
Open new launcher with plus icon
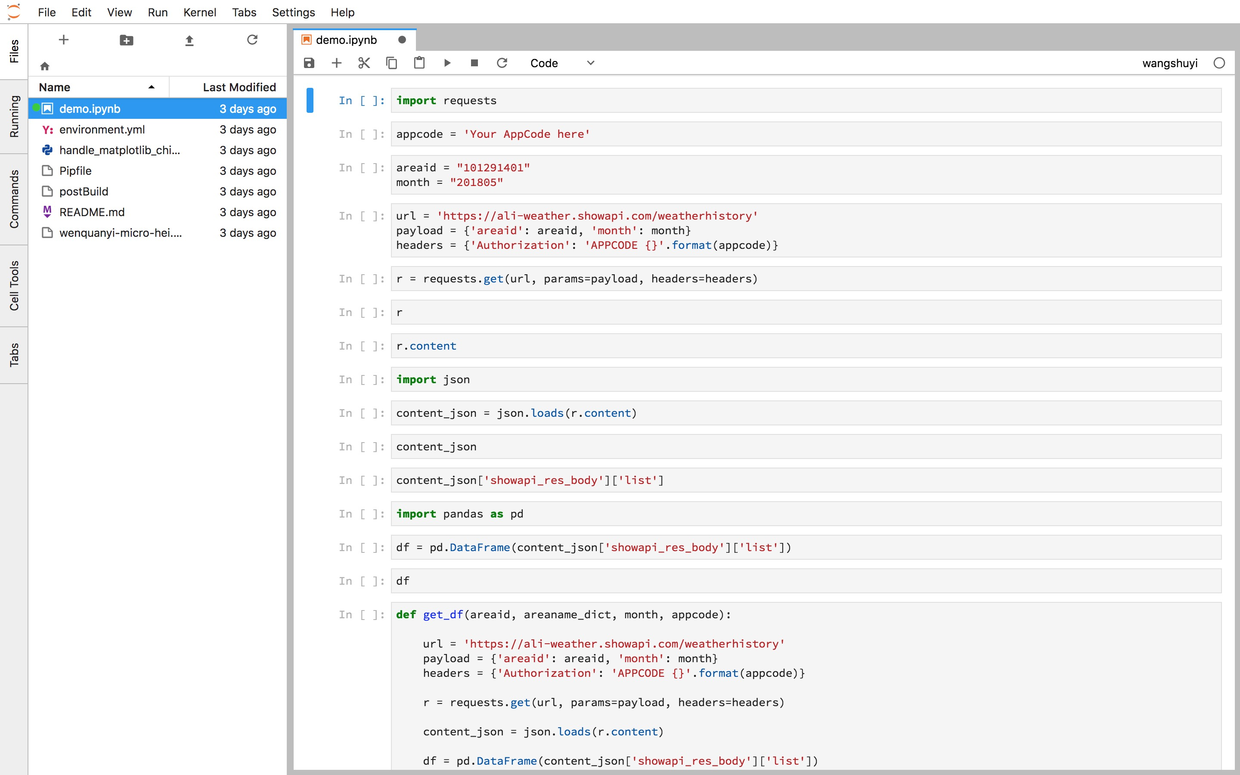click(63, 40)
